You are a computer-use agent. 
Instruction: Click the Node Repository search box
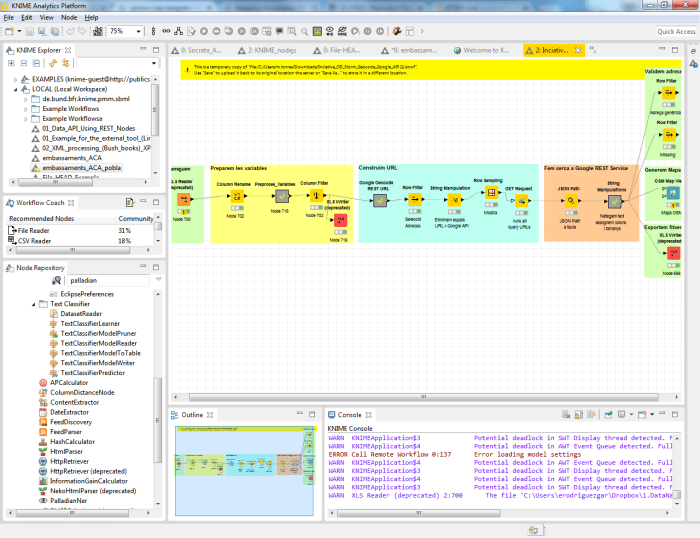tap(108, 281)
